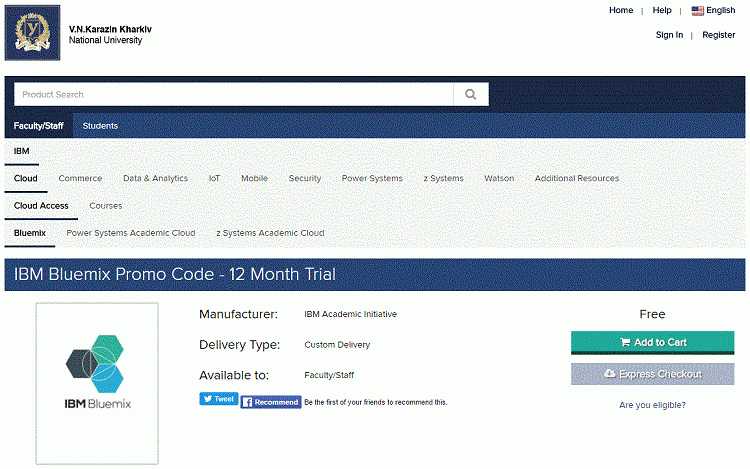750x469 pixels.
Task: Click the Sign In link
Action: pyautogui.click(x=669, y=35)
